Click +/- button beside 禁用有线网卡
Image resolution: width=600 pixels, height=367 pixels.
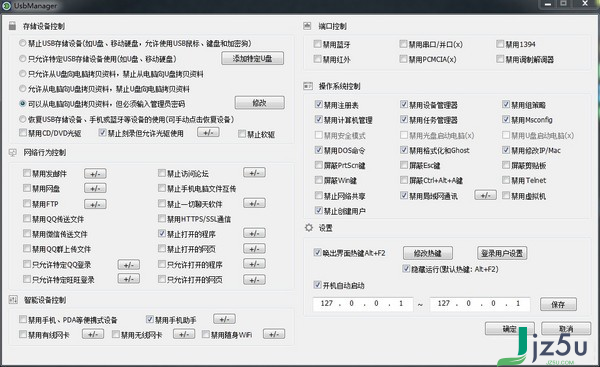click(93, 334)
